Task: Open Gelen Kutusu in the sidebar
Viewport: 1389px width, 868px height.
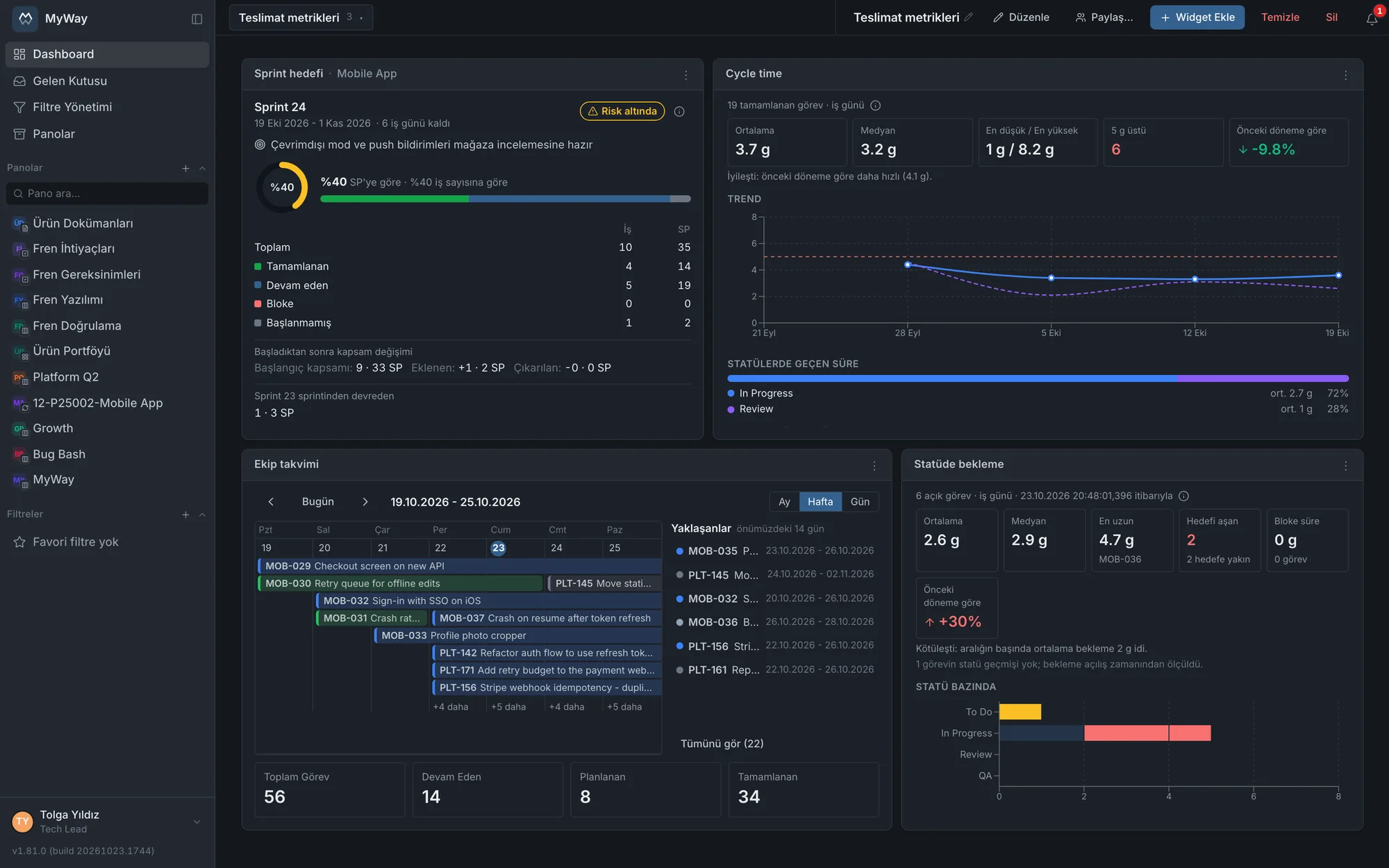Action: click(107, 81)
